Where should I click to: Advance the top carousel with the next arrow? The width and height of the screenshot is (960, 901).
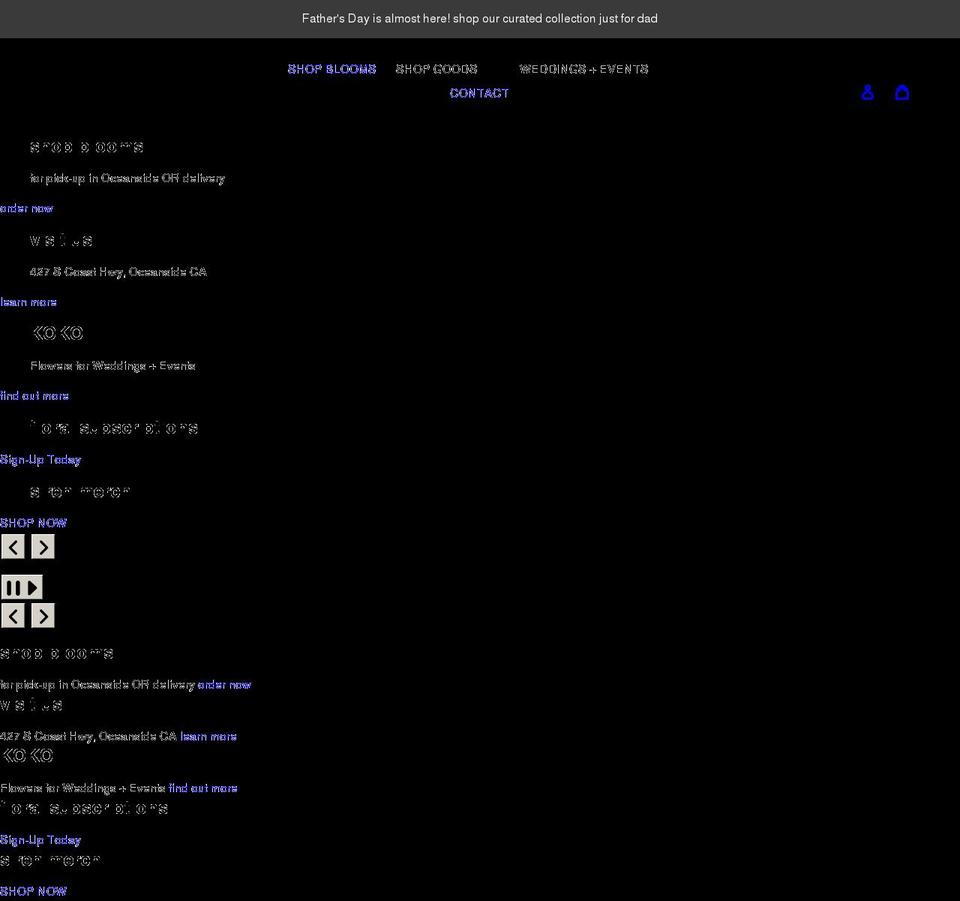(x=42, y=547)
